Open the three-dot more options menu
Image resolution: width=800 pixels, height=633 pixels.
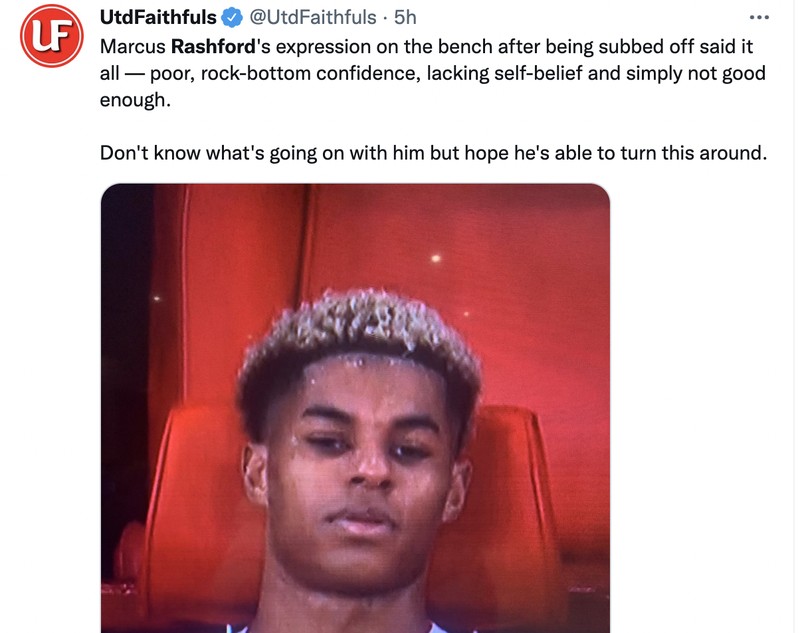[760, 18]
